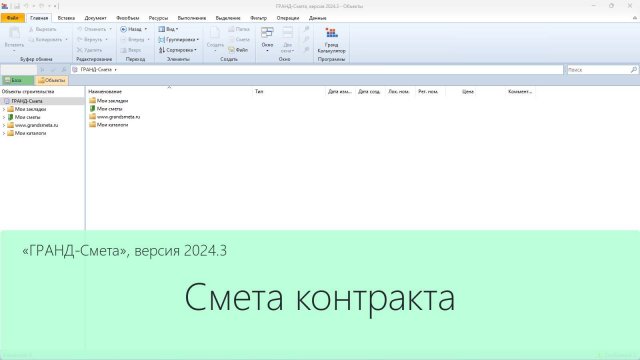This screenshot has height=360, width=640.
Task: Click the Мои каталоги folder icon in list
Action: point(92,124)
